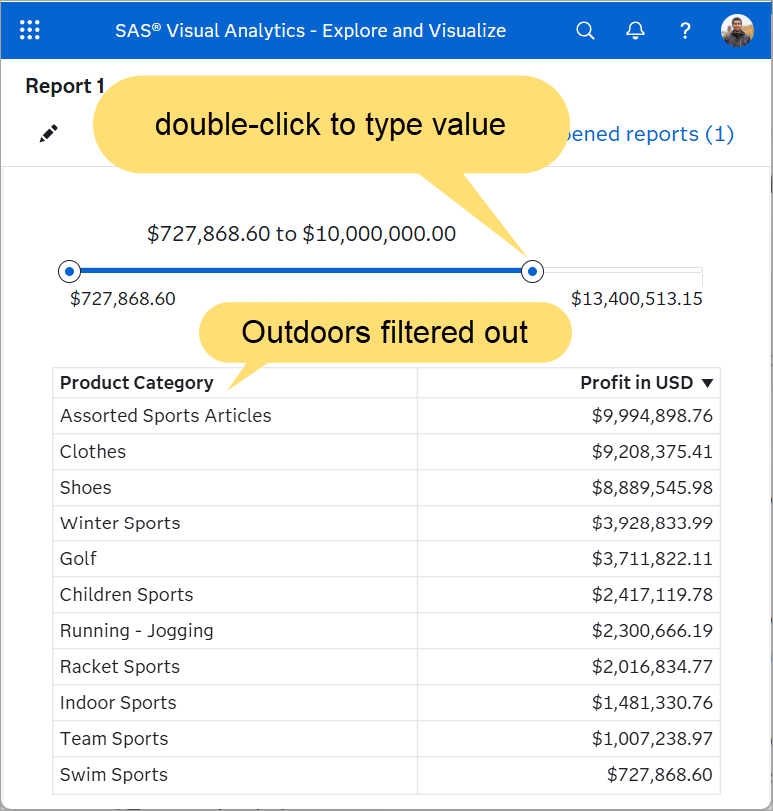This screenshot has height=811, width=773.
Task: Click the Profit in USD column header
Action: point(569,383)
